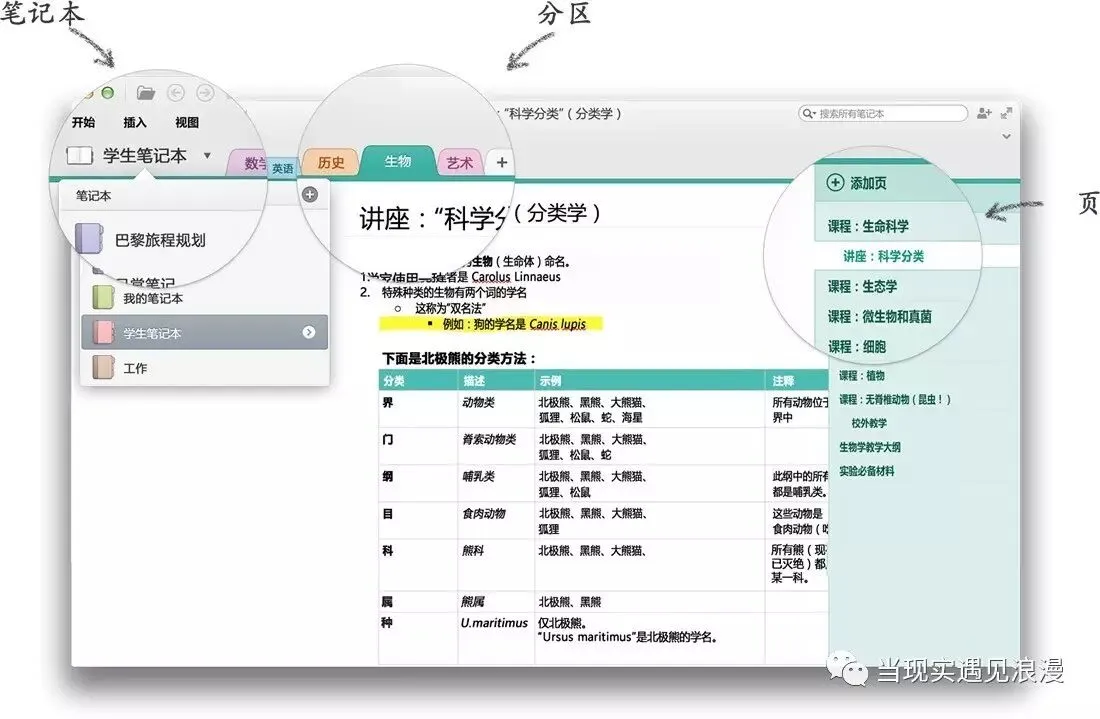Screen dimensions: 1100x719
Task: Add a new notebook with plus icon
Action: [x=309, y=194]
